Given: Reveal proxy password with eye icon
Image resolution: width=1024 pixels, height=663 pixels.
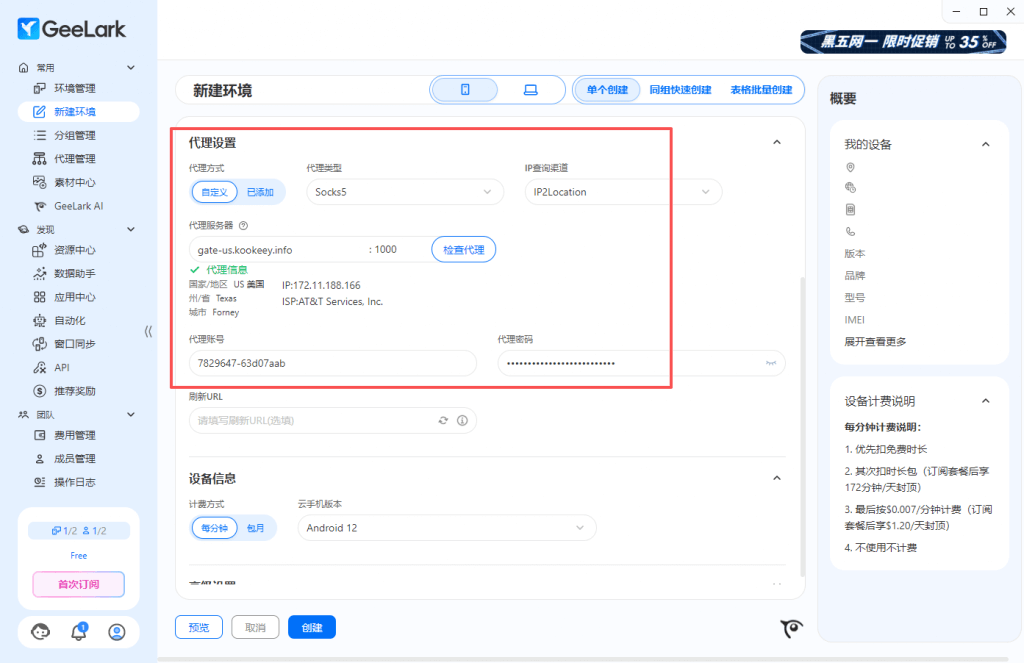Looking at the screenshot, I should click(x=771, y=363).
